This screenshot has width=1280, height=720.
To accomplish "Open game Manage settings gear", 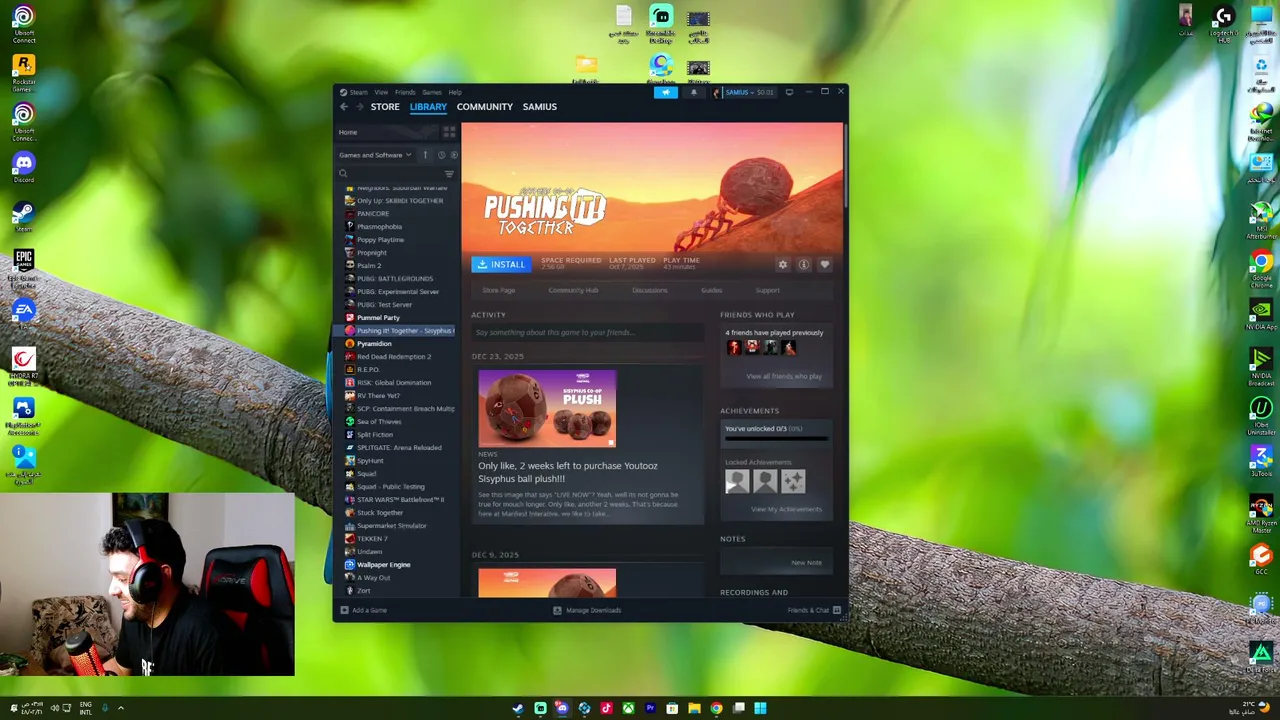I will coord(783,265).
